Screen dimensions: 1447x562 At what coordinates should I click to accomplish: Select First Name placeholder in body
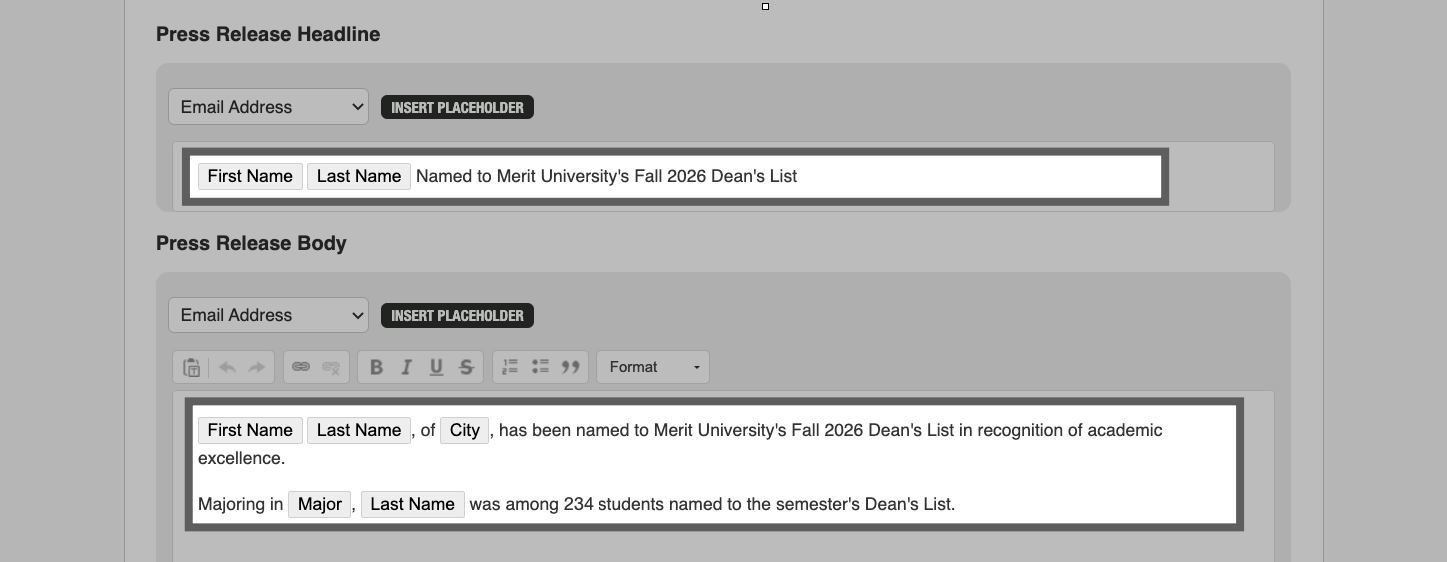pos(250,430)
